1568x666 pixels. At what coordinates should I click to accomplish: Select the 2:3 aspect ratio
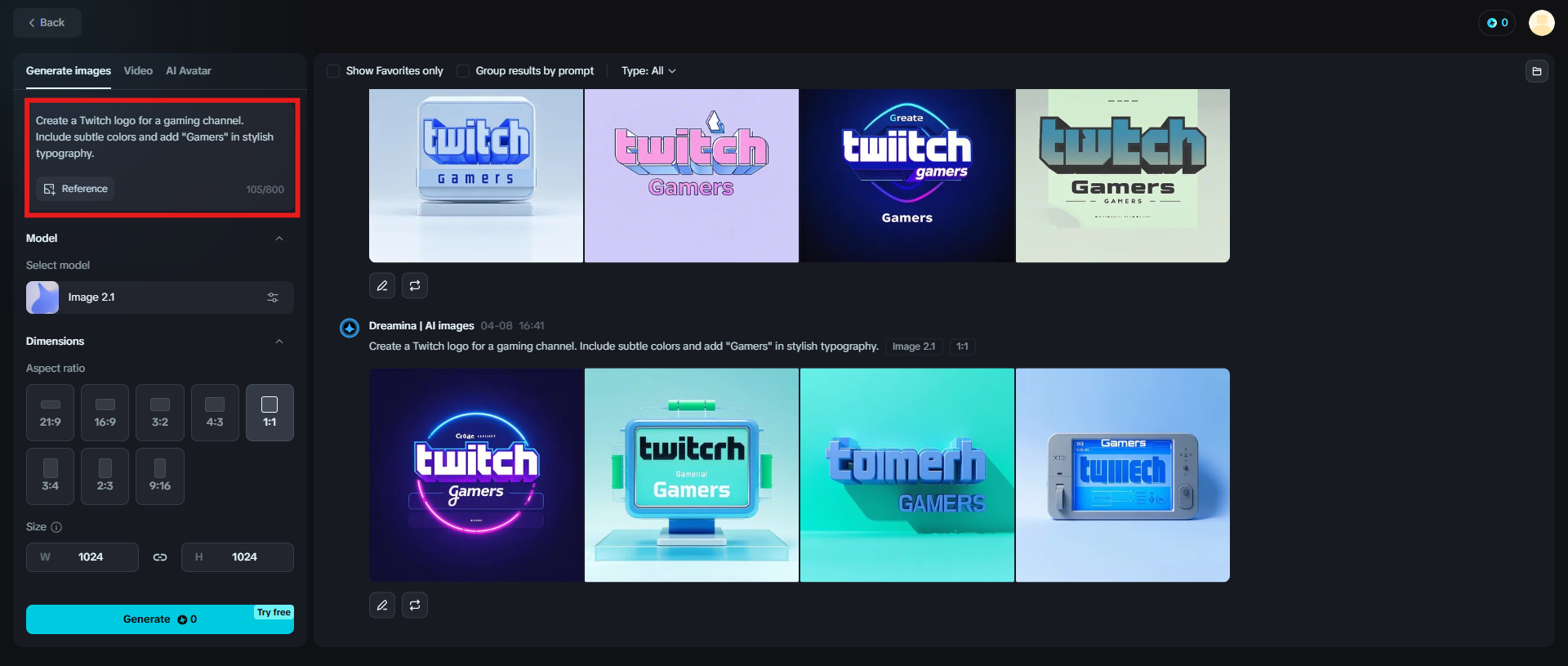[105, 476]
